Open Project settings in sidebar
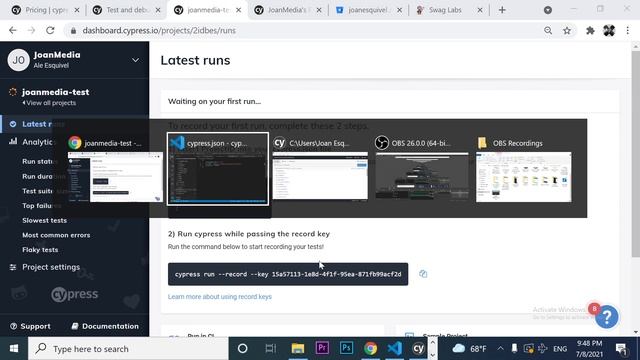640x360 pixels. 51,267
